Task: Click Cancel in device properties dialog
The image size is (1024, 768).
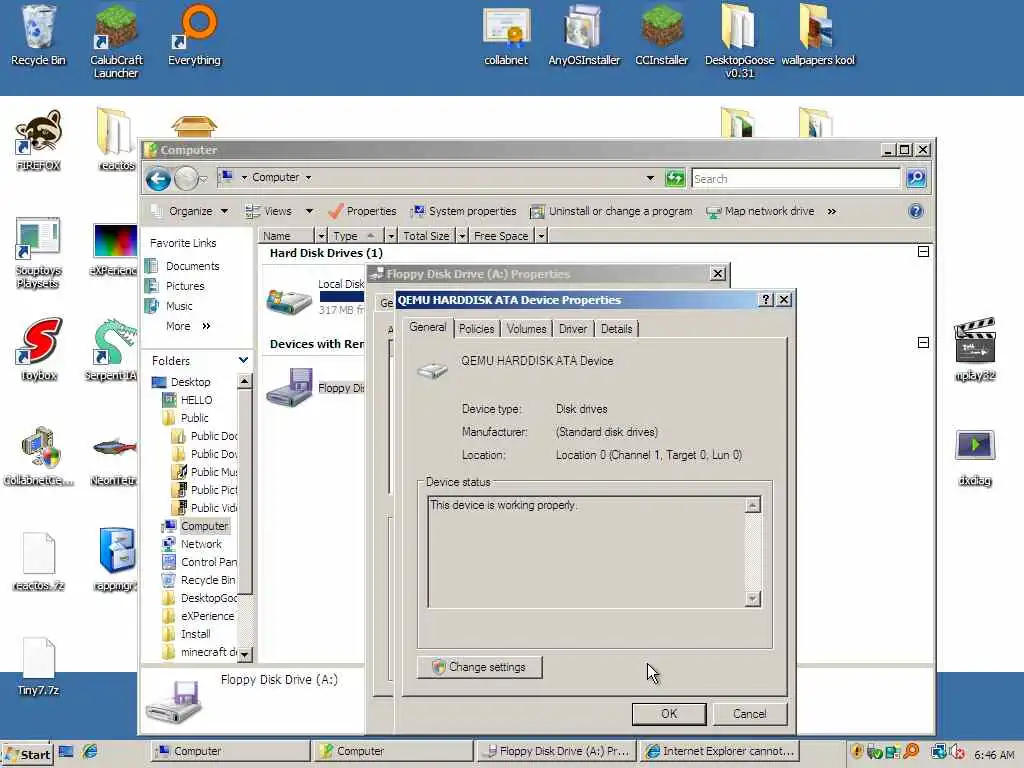Action: 750,714
